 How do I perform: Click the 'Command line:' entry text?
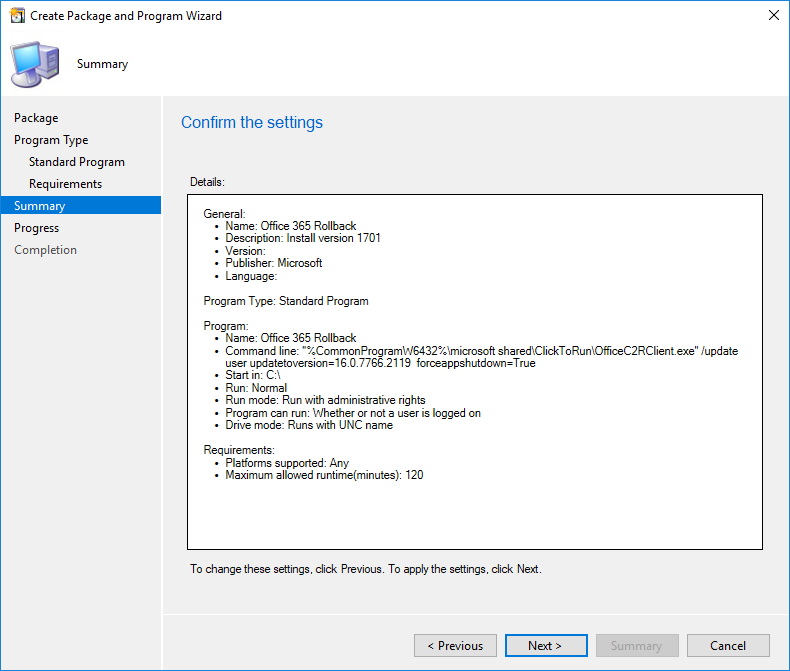click(482, 357)
